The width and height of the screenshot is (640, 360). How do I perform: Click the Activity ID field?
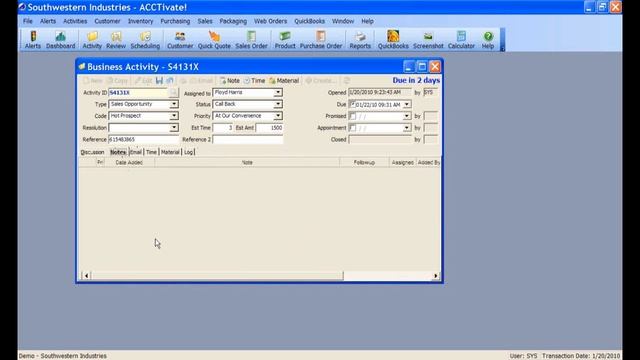click(x=138, y=93)
